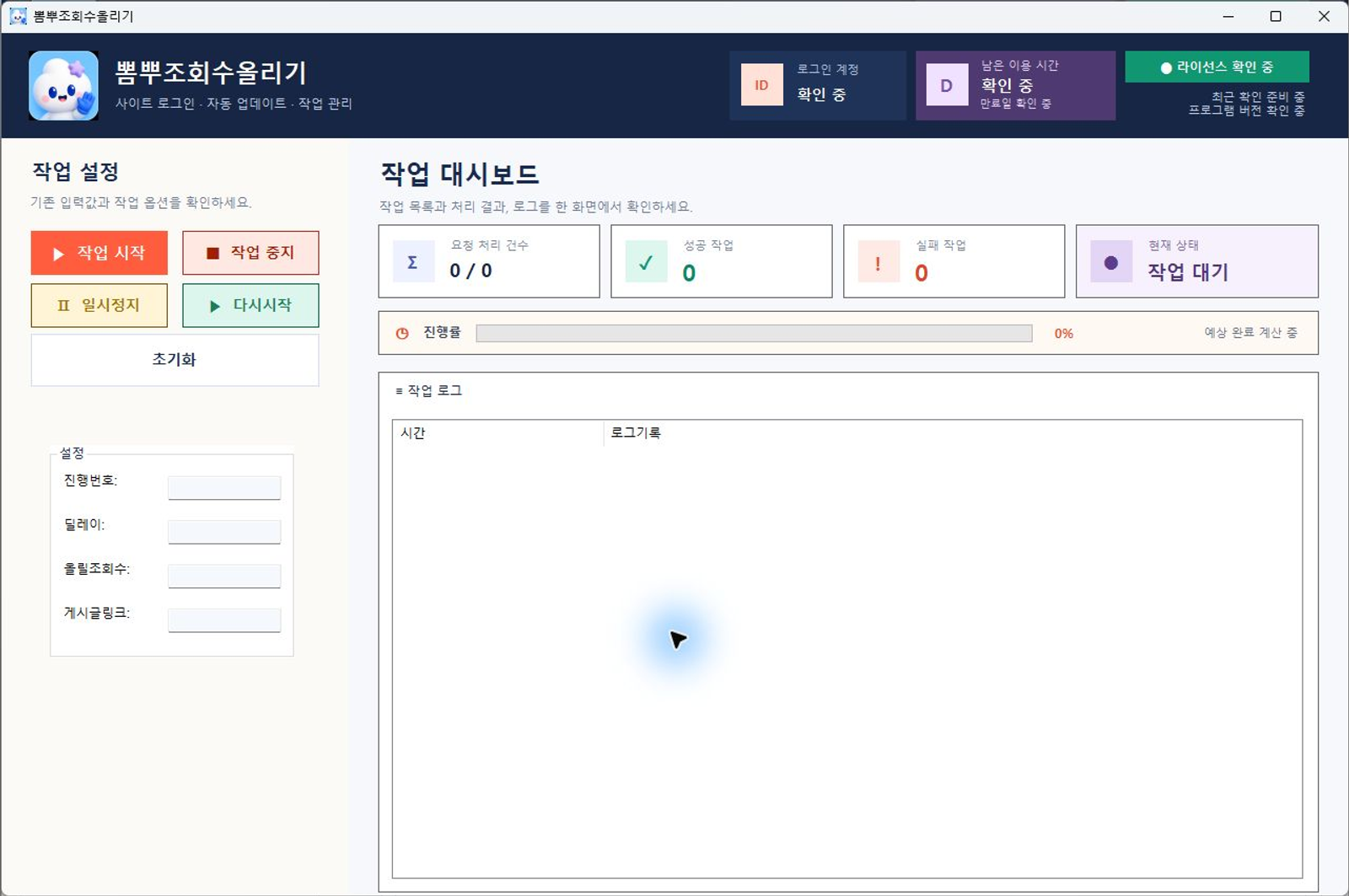Focus the 올릴조회수 input field

point(224,576)
